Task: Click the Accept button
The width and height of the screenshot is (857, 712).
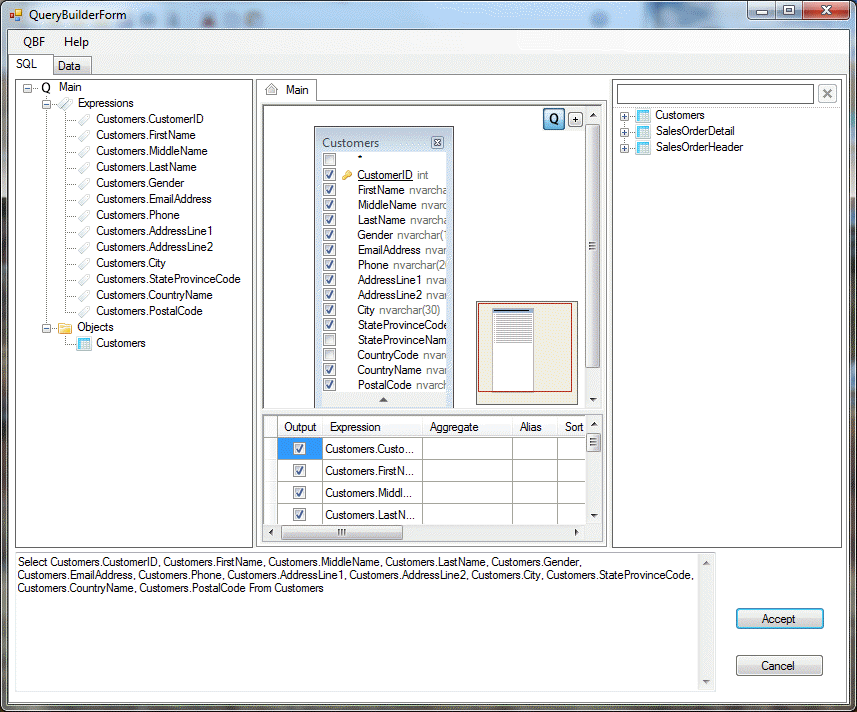Action: 779,619
